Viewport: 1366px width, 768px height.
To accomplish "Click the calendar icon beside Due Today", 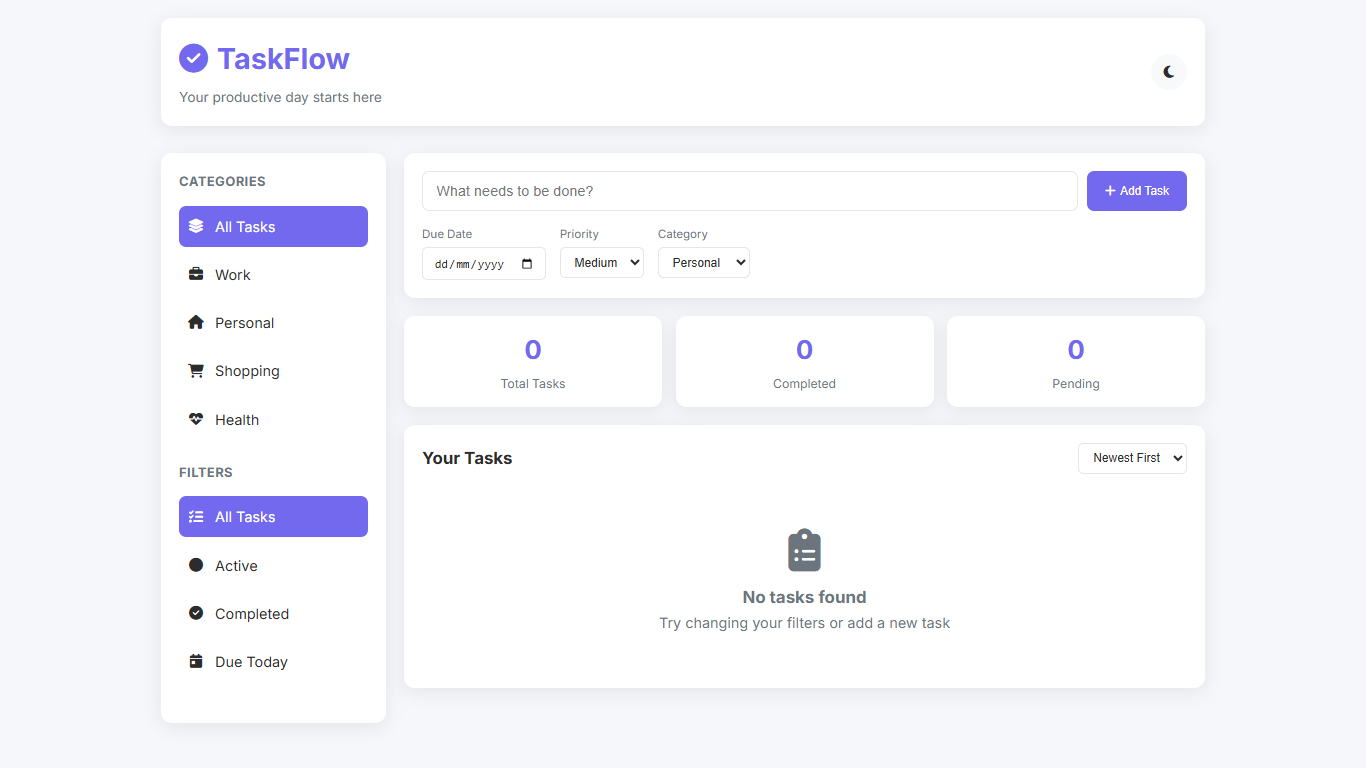I will [196, 661].
